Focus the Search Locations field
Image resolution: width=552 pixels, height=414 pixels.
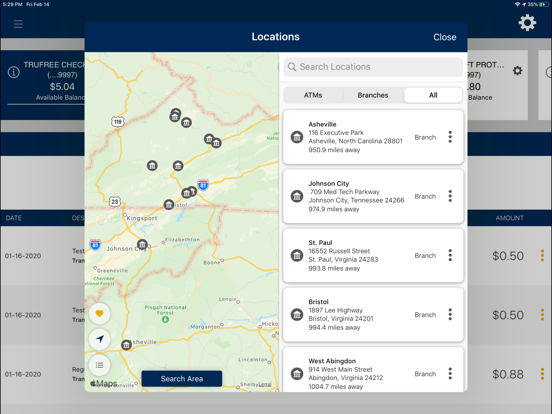coord(373,67)
